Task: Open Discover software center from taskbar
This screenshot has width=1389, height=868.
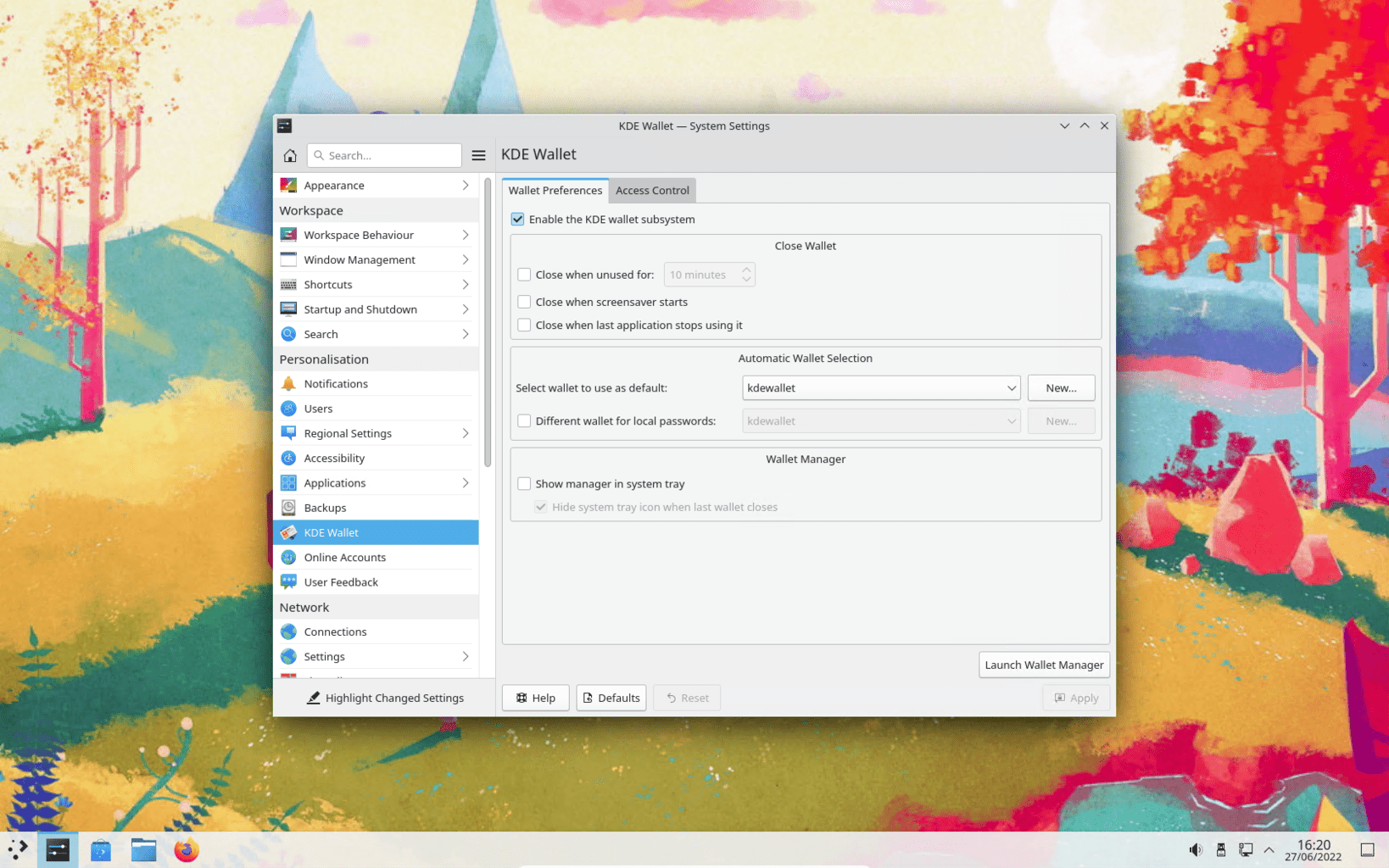Action: (x=101, y=849)
